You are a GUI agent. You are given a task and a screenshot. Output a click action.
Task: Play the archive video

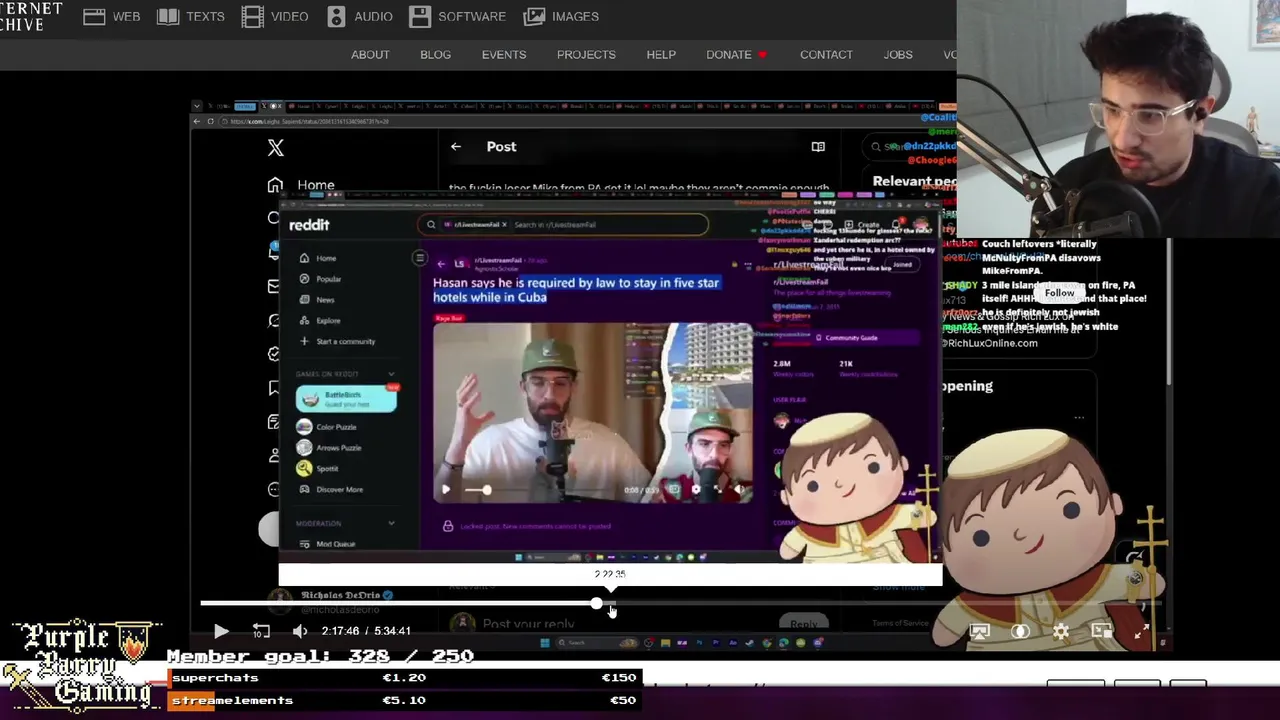[x=221, y=631]
